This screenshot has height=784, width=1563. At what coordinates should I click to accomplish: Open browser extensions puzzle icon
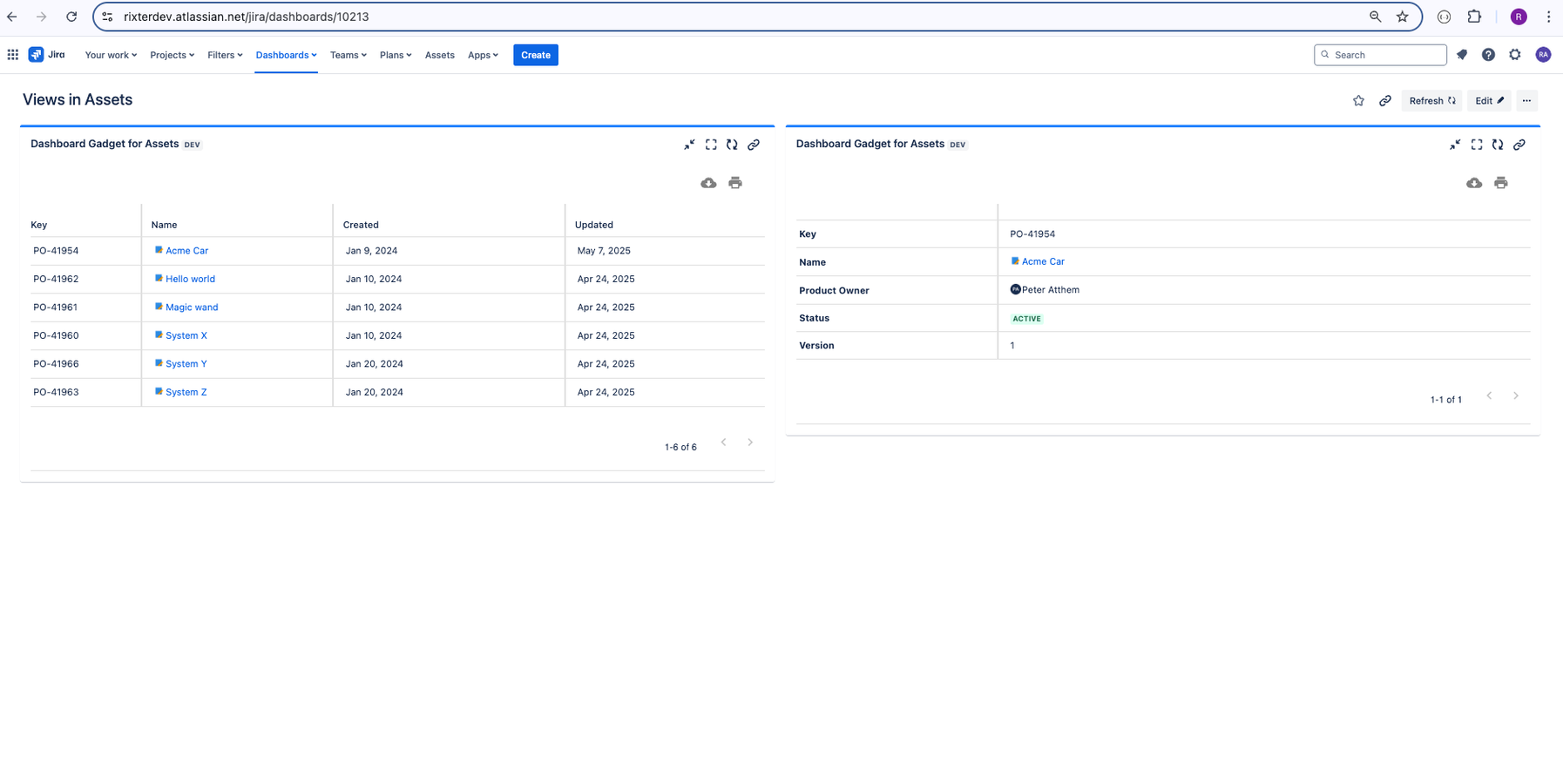[1474, 17]
